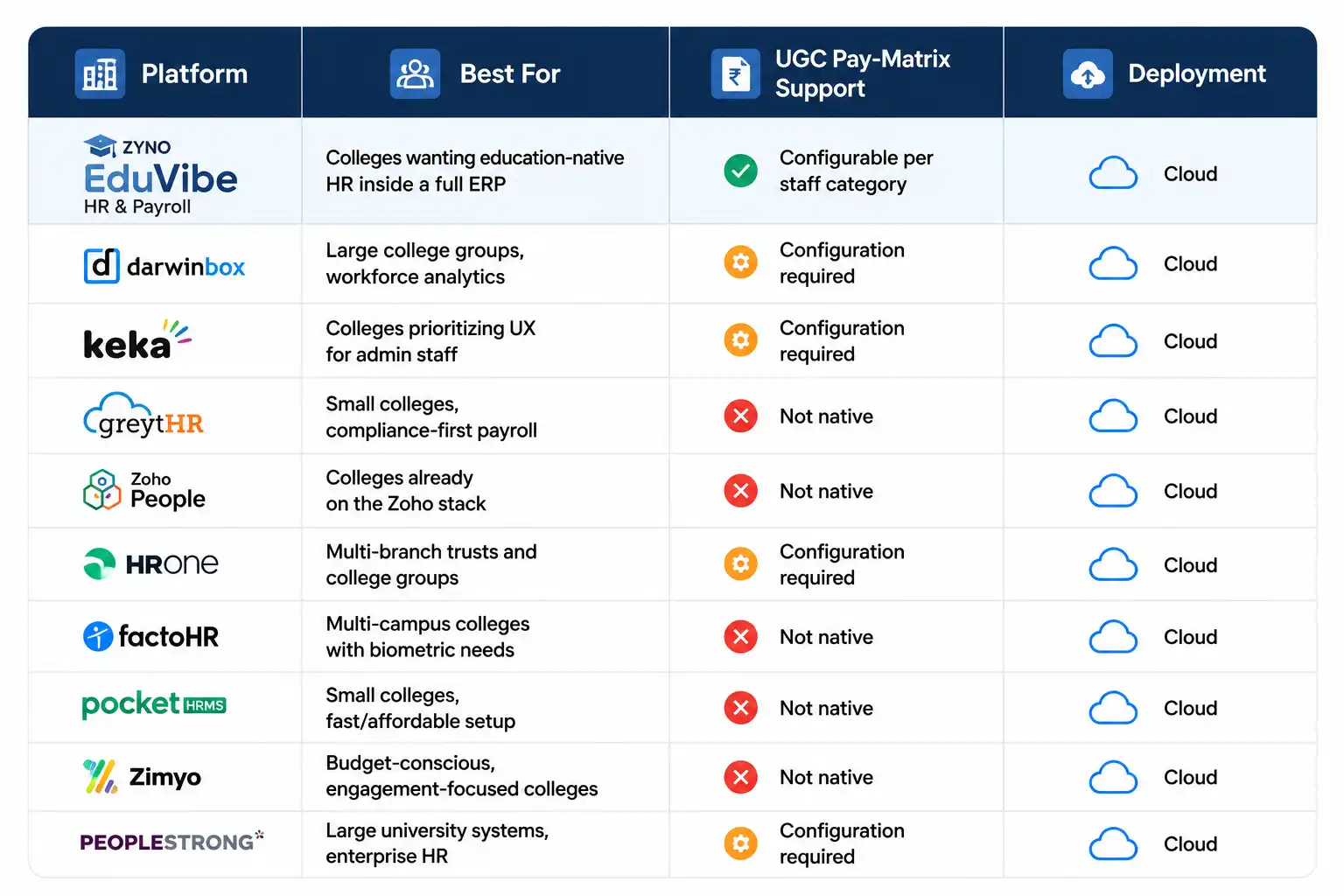Click the pocket HRMS logo
This screenshot has height=896, width=1344.
tap(154, 704)
